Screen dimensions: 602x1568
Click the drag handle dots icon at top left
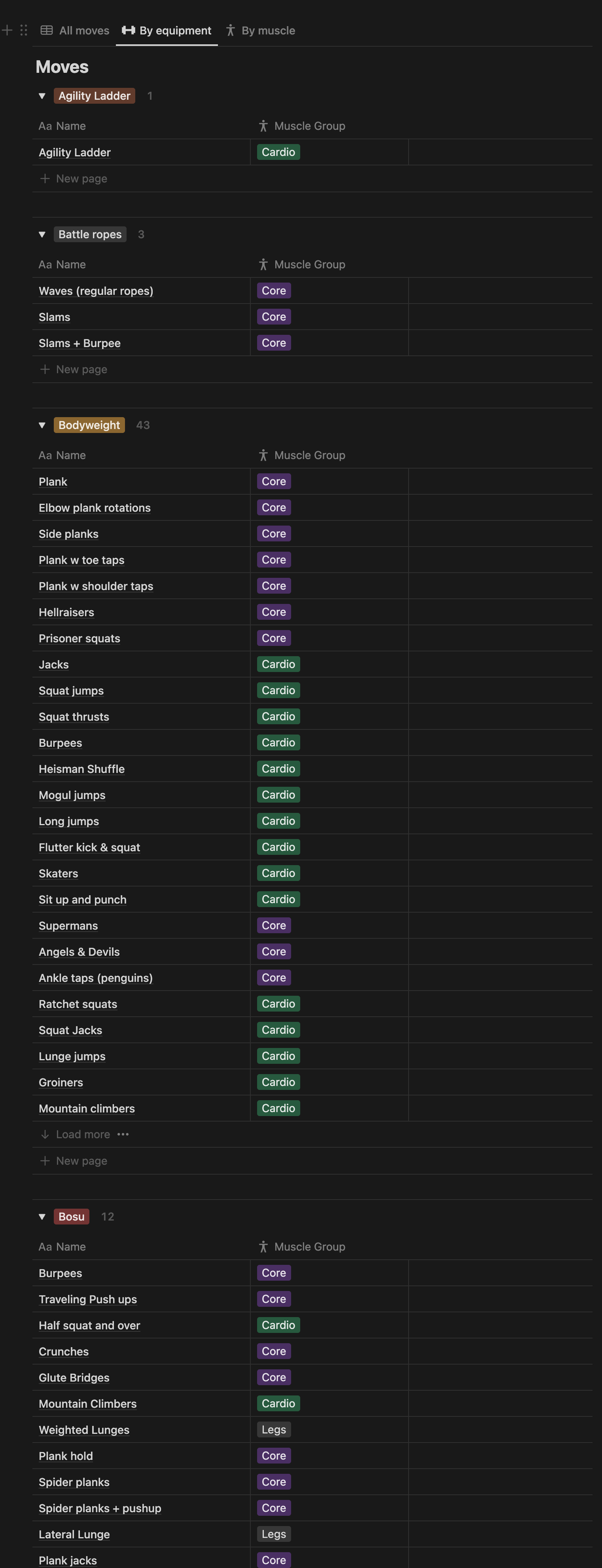coord(23,30)
